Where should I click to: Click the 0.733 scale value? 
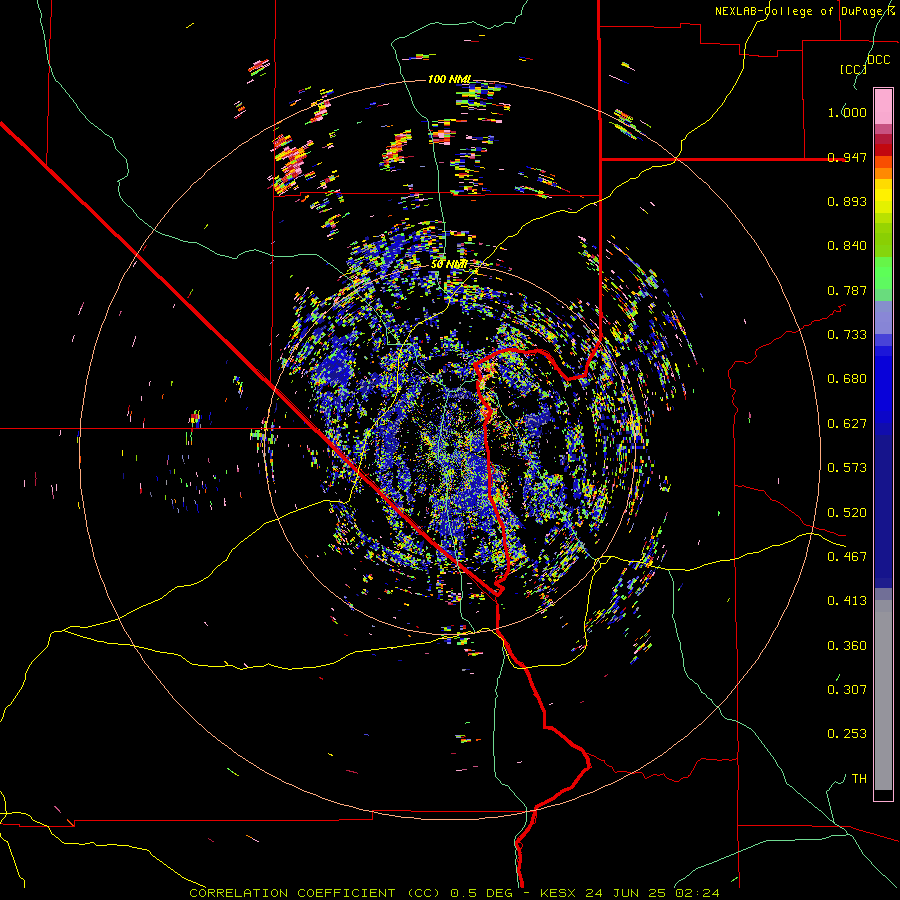[x=847, y=335]
